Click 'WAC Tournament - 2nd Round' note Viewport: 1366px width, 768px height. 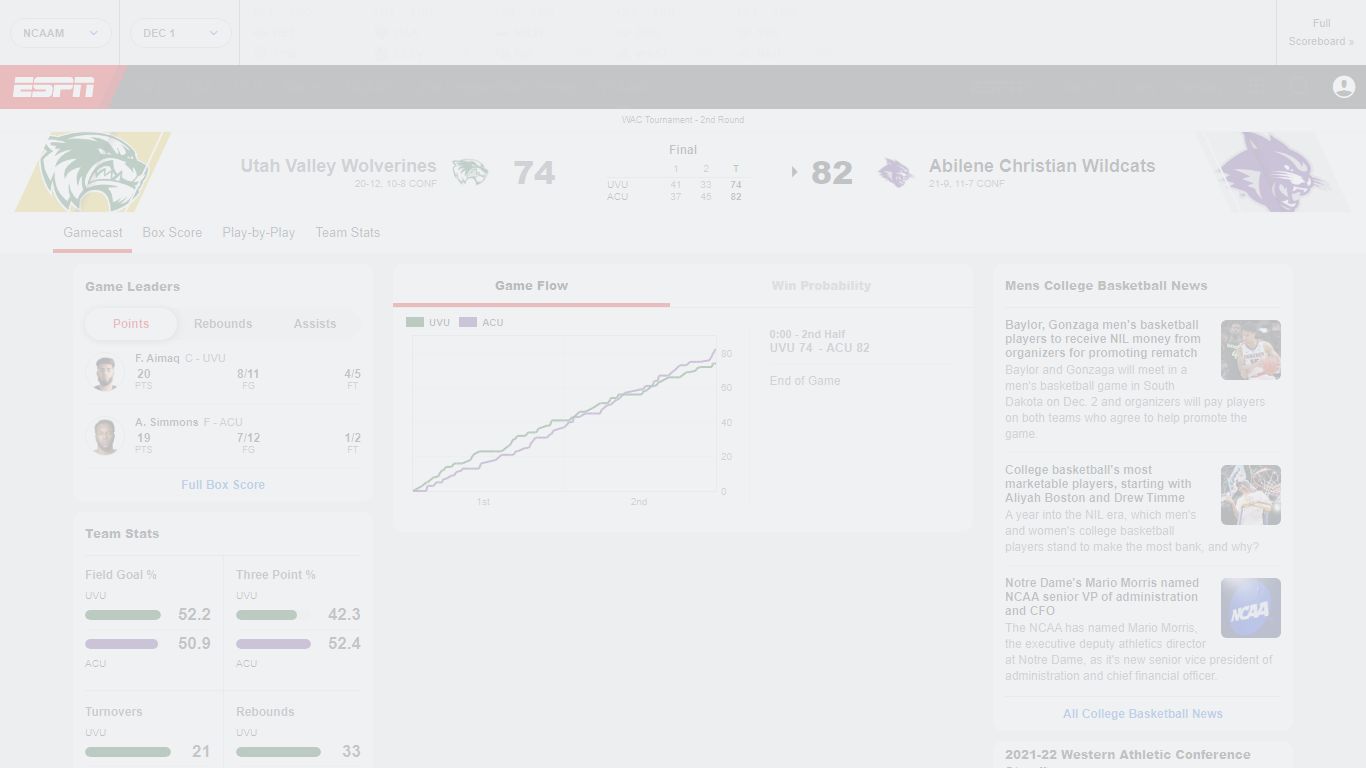click(x=683, y=120)
